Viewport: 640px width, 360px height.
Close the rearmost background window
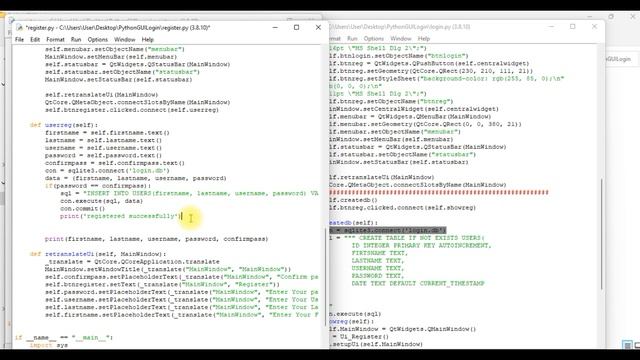[633, 17]
